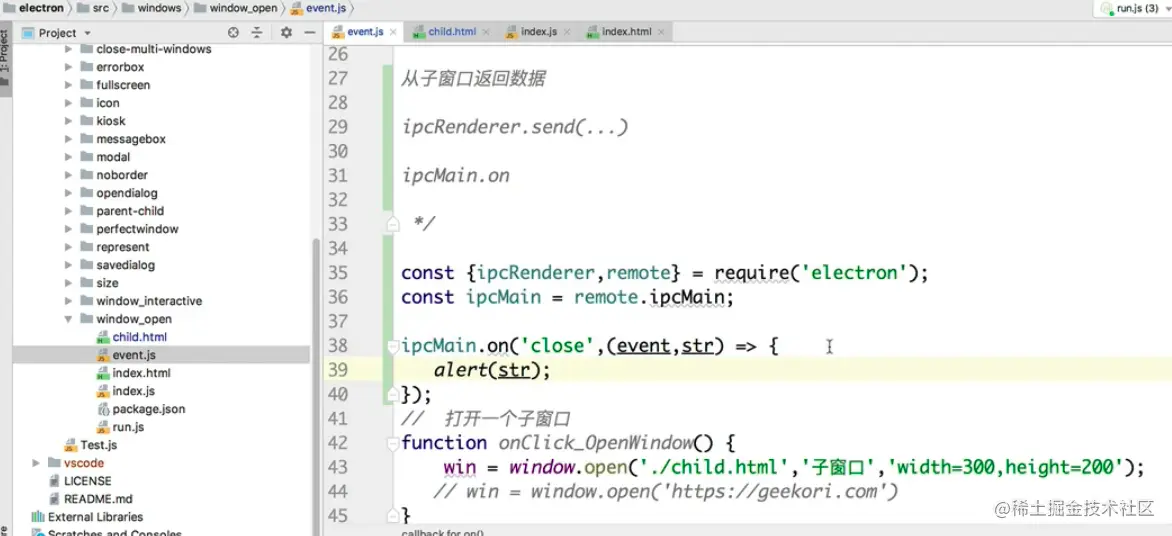This screenshot has width=1172, height=536.
Task: Click on the alert(str) code line
Action: point(492,370)
